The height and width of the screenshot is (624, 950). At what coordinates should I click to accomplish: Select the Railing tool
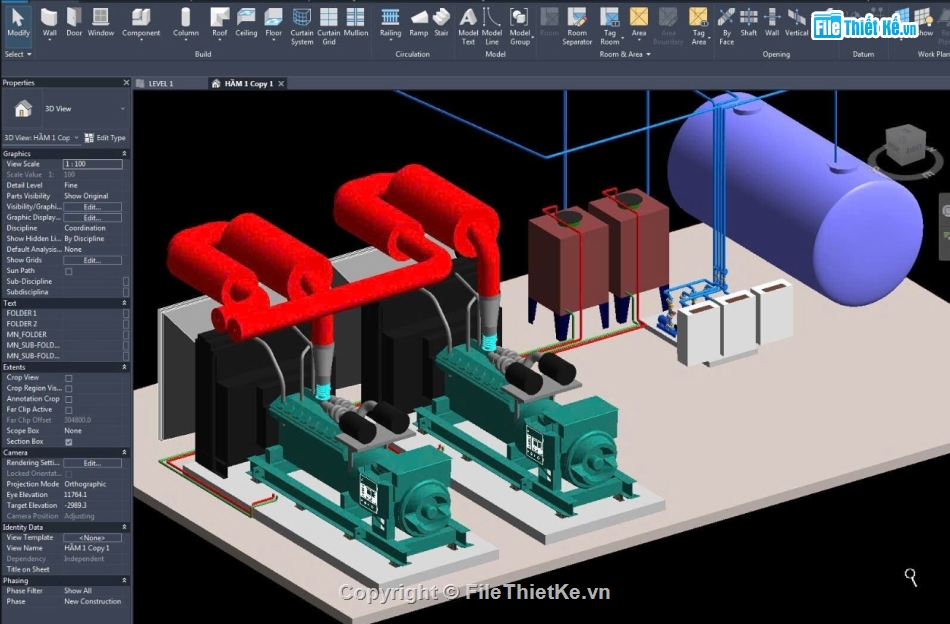pyautogui.click(x=390, y=20)
